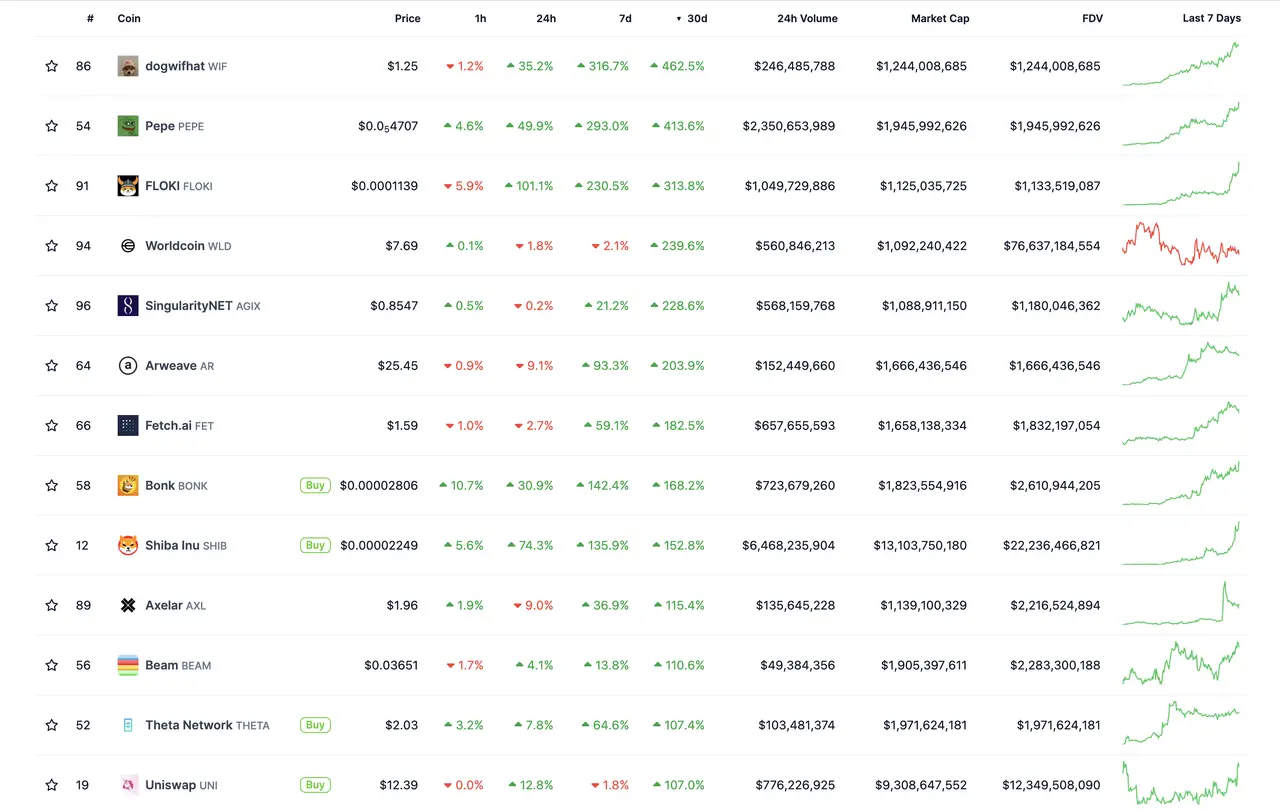Sort by the Price column header
Screen dimensions: 1280x811
pos(407,18)
